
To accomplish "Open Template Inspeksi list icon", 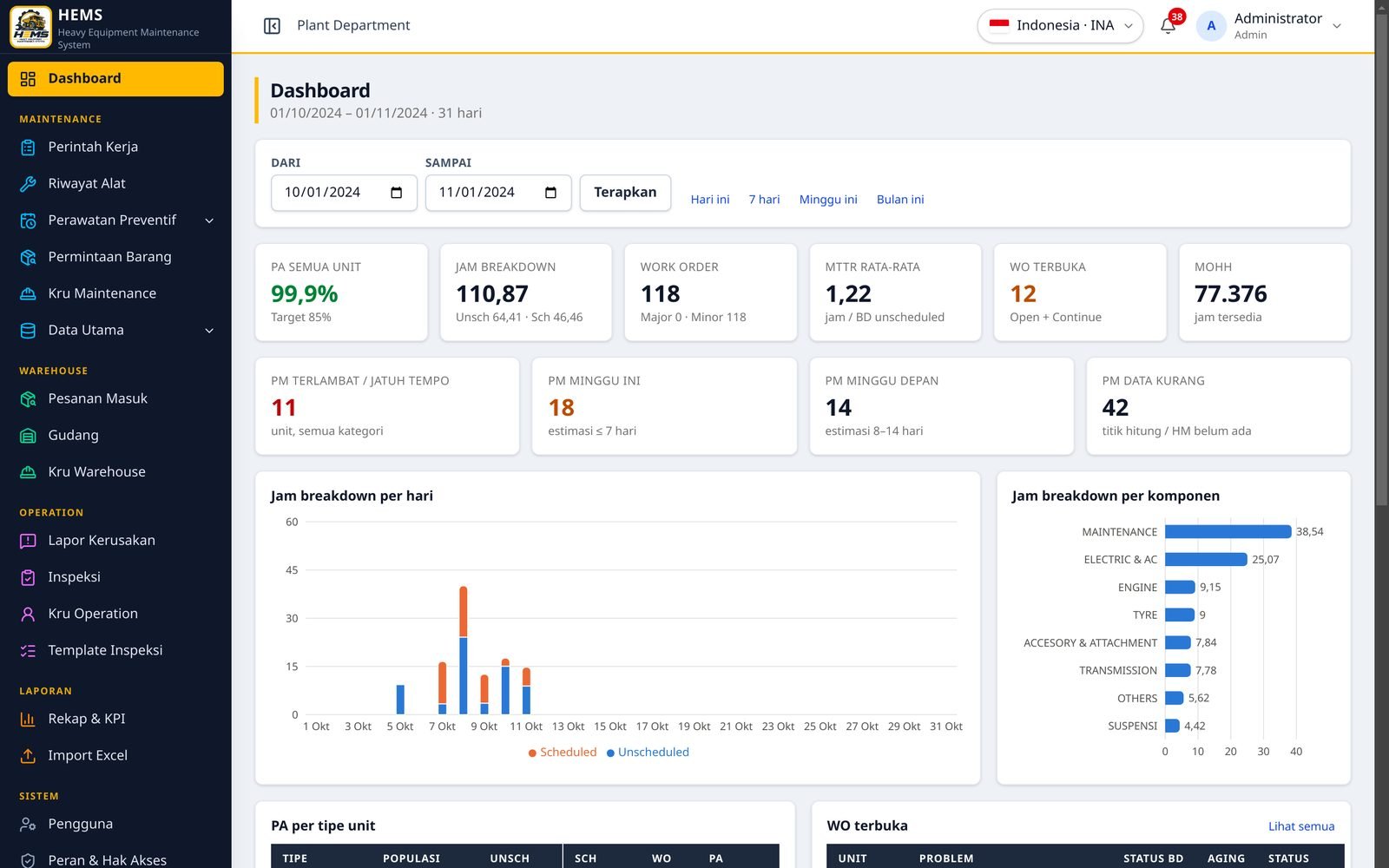I will [x=28, y=650].
